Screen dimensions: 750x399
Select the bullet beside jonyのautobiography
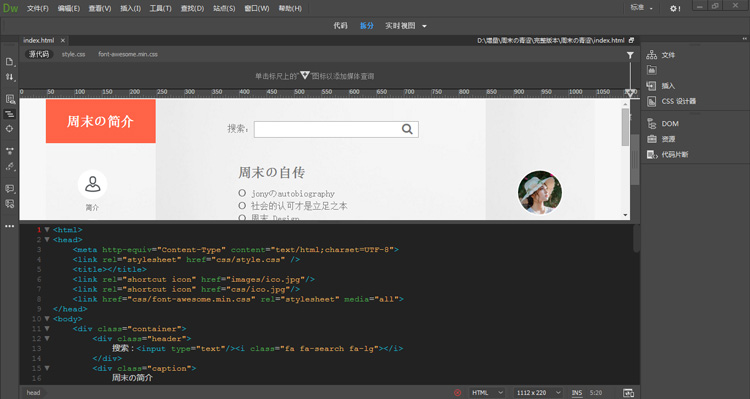(242, 193)
